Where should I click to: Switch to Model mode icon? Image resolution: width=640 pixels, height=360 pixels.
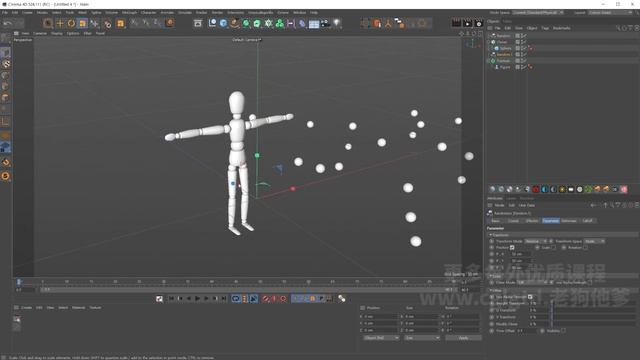click(5, 53)
